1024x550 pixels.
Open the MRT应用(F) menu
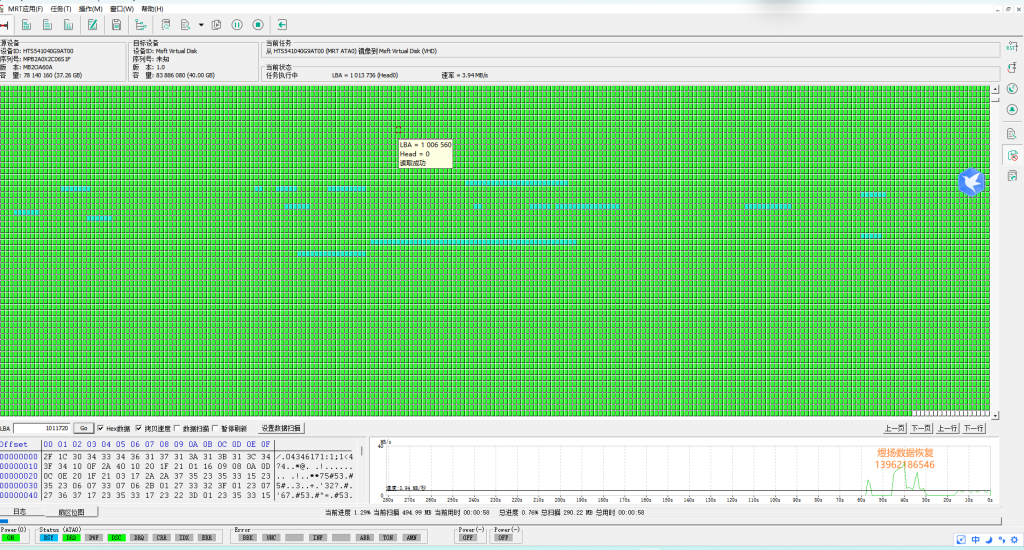click(25, 9)
